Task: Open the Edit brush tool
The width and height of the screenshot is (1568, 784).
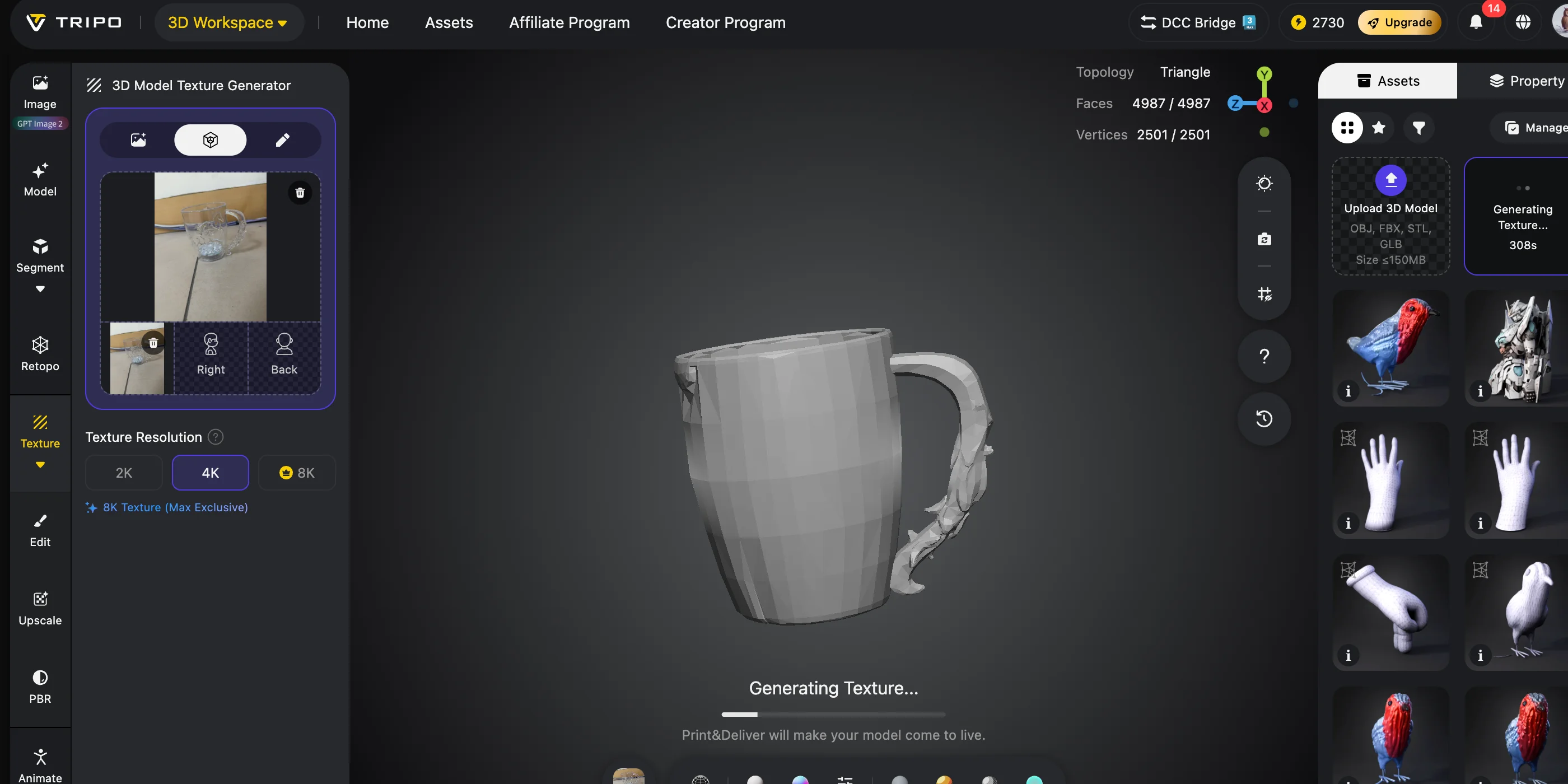Action: [40, 530]
